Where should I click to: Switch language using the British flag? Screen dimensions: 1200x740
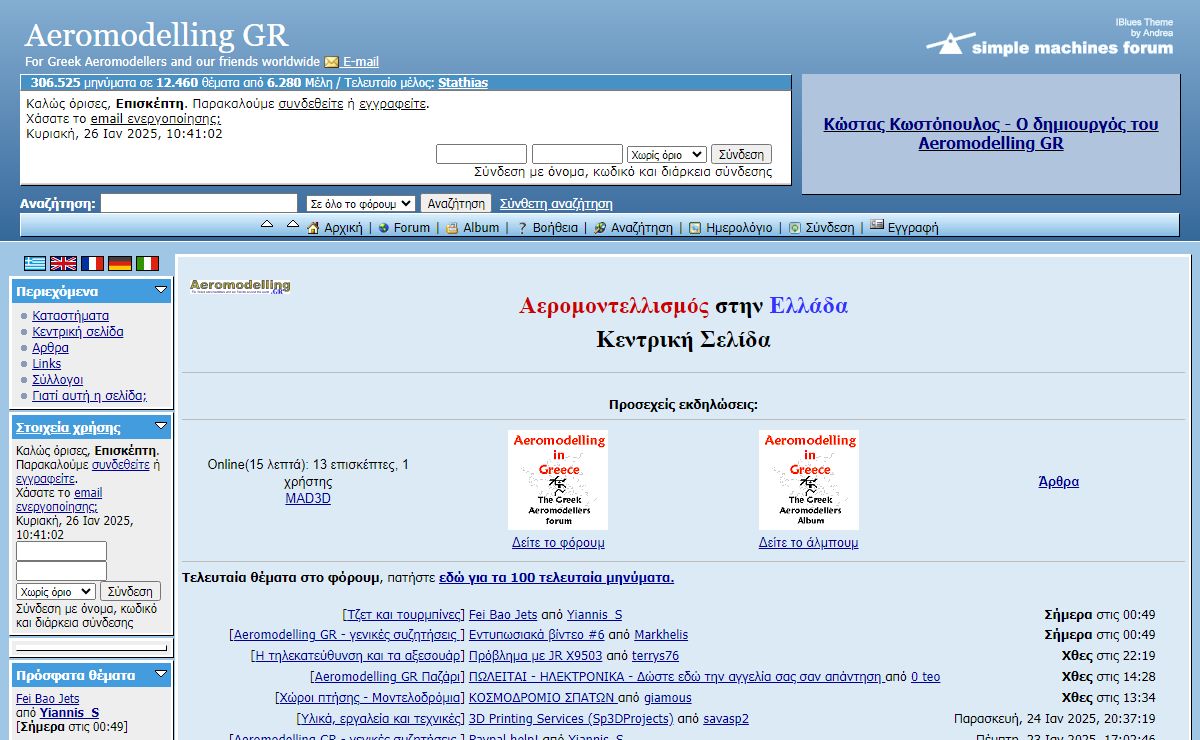tap(63, 263)
